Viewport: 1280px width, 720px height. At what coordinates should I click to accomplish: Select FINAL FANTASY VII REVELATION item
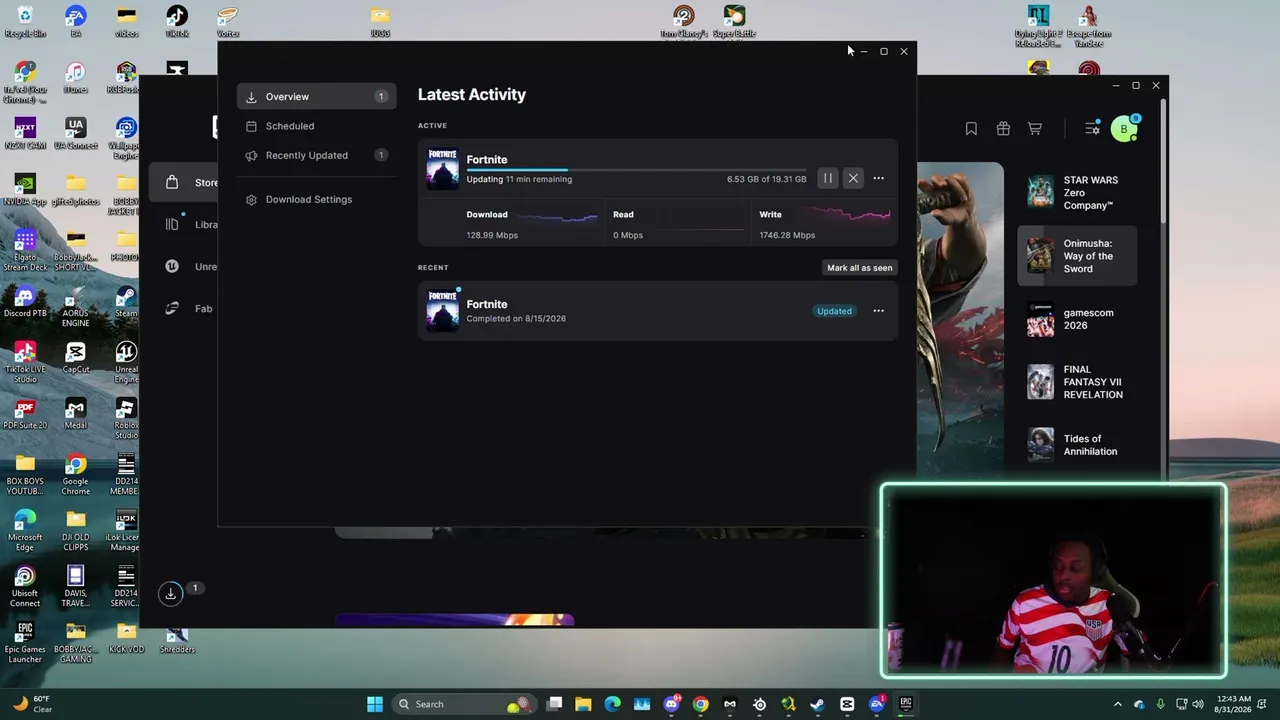(x=1077, y=382)
